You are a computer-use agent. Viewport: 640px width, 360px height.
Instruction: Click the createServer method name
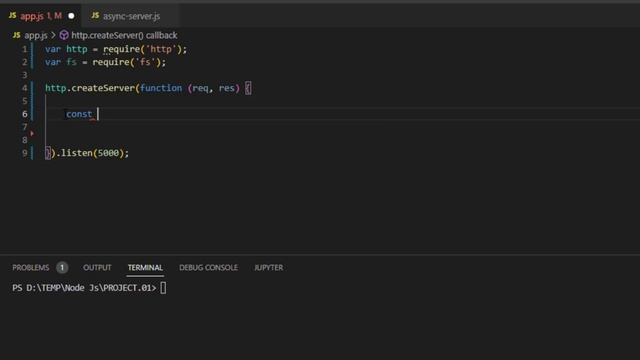[103, 88]
